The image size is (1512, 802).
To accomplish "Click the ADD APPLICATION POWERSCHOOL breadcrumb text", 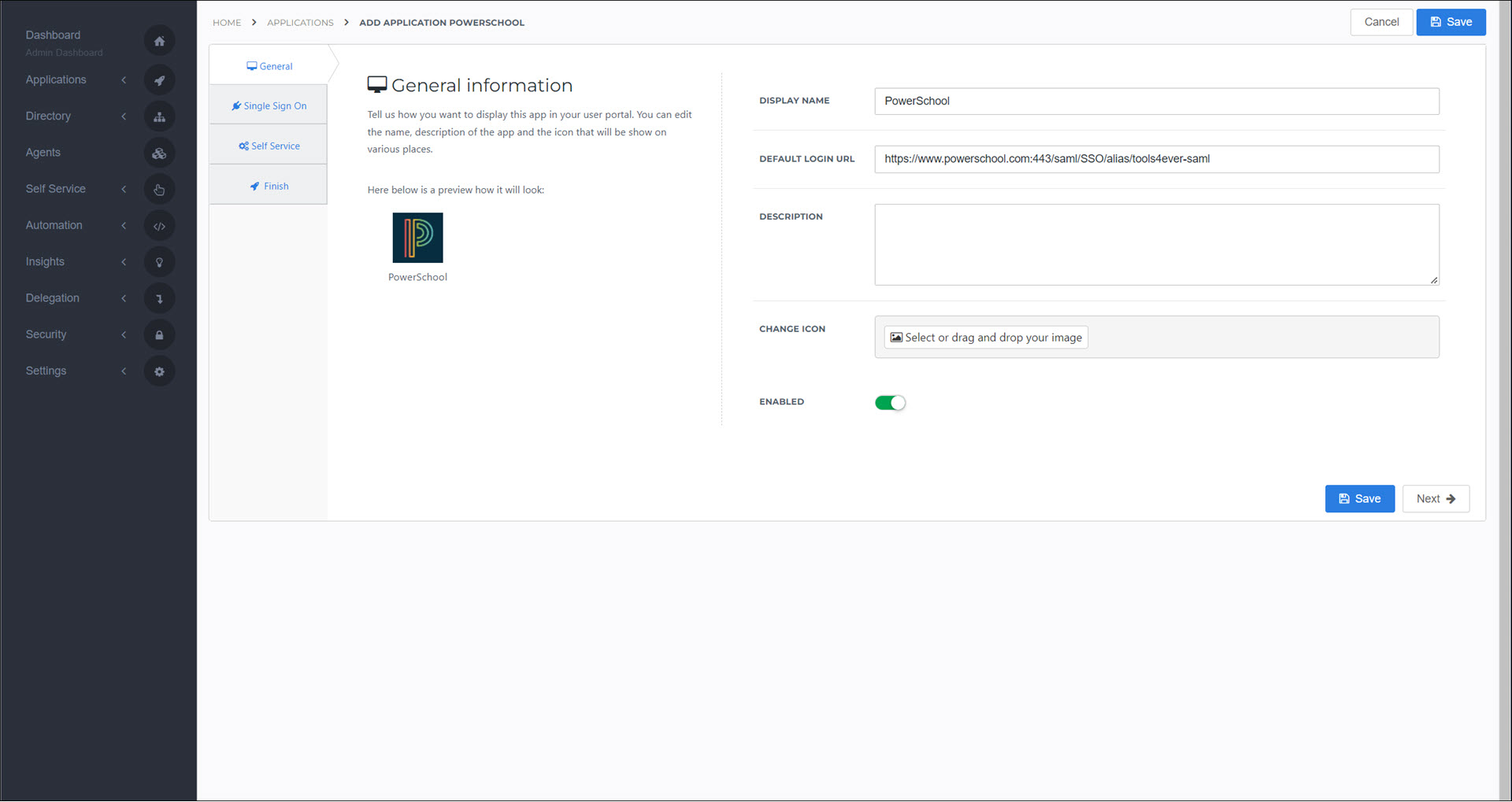I will 442,23.
